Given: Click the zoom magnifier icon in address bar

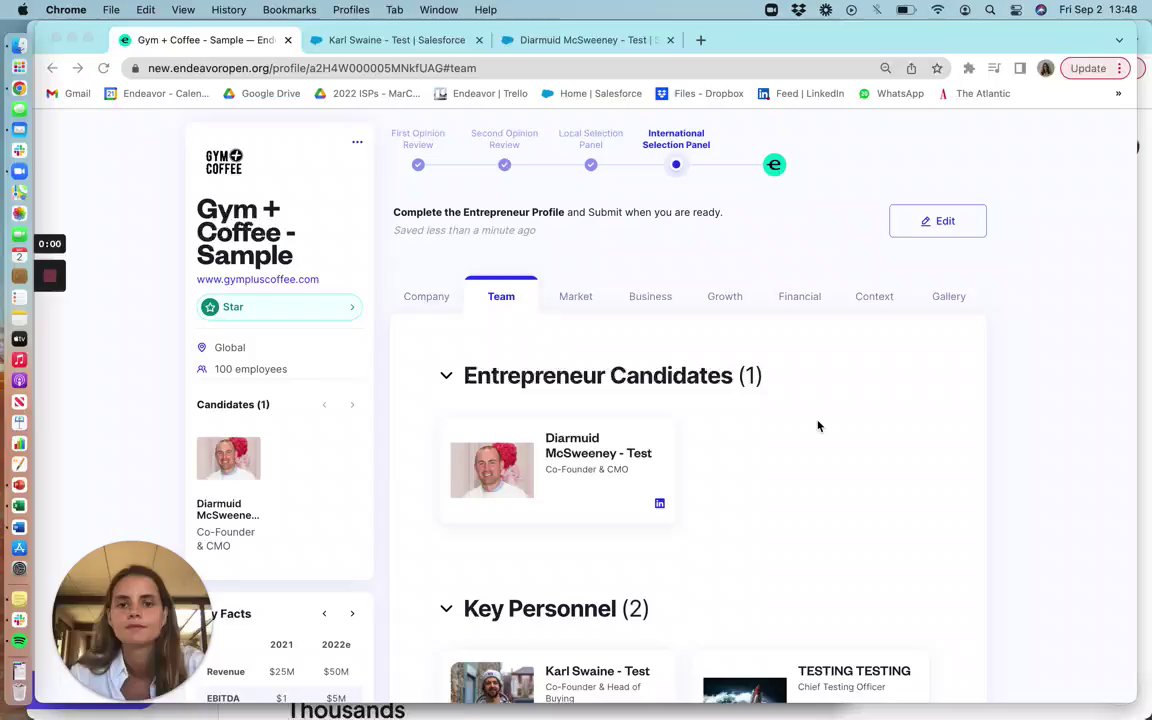Looking at the screenshot, I should [885, 68].
